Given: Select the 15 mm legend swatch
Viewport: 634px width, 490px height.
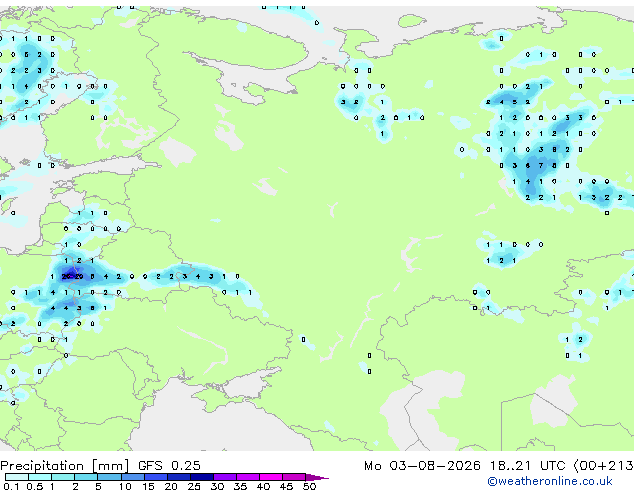Looking at the screenshot, I should pos(155,477).
